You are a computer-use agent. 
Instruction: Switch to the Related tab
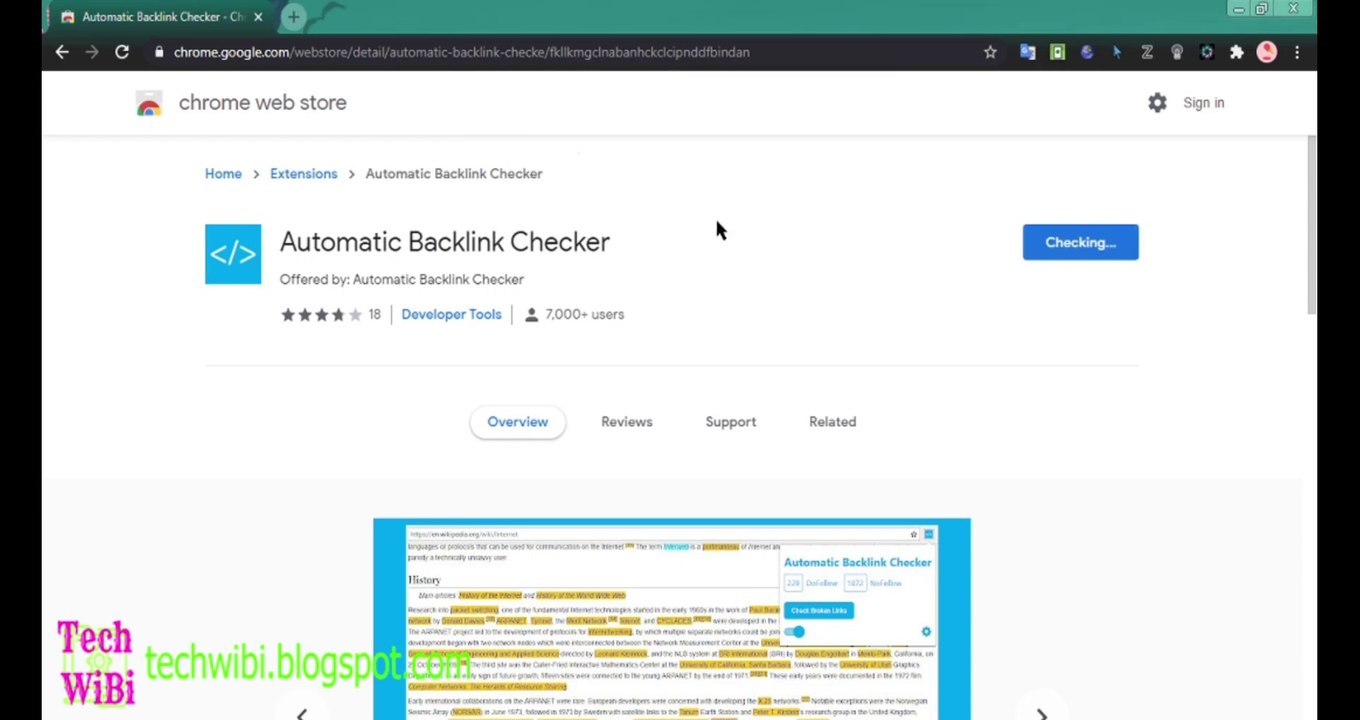coord(832,422)
